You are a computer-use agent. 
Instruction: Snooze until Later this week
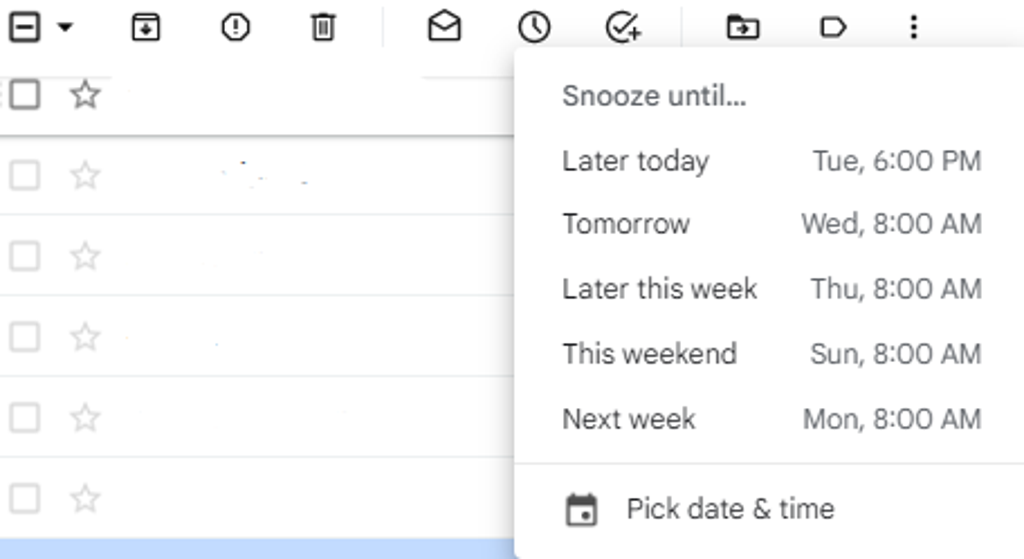(770, 289)
